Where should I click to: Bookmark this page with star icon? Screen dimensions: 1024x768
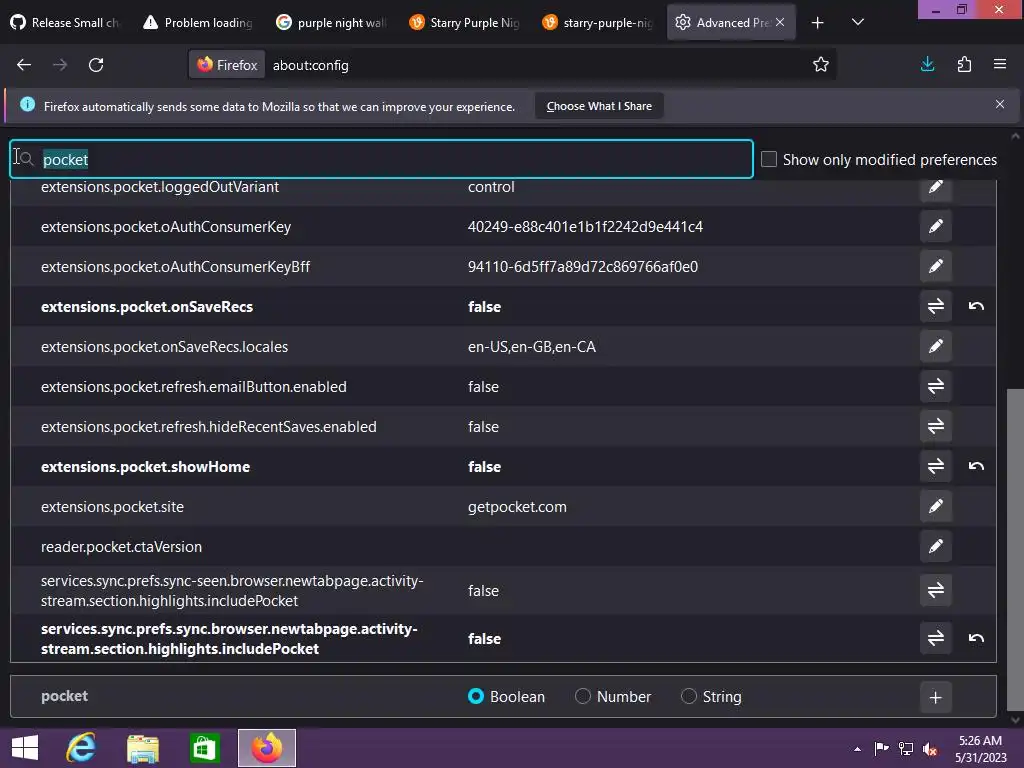point(820,65)
